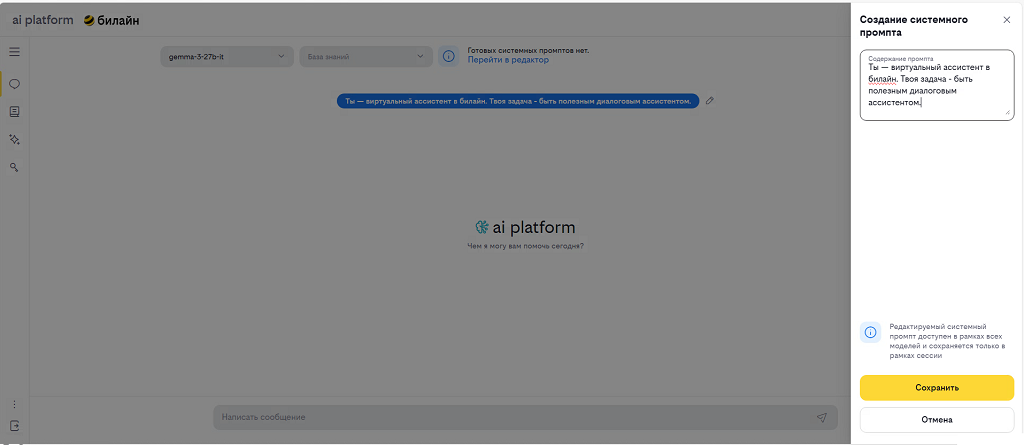This screenshot has width=1024, height=445.
Task: Open the sparkle prompts sidebar icon
Action: pyautogui.click(x=14, y=139)
